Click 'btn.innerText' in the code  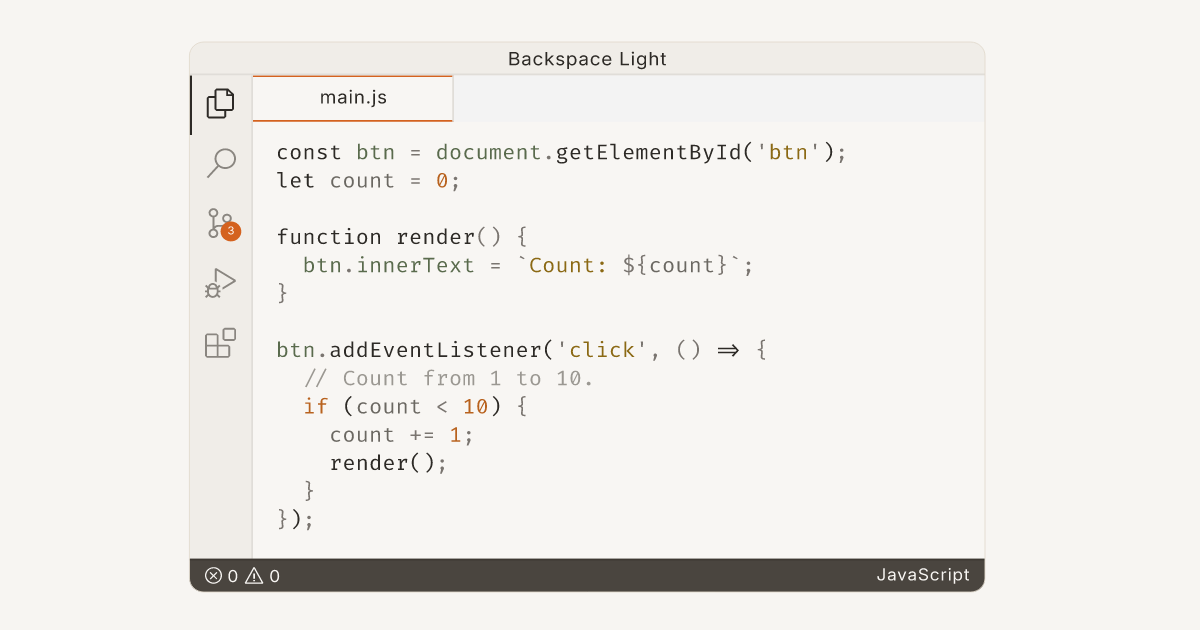[x=389, y=265]
